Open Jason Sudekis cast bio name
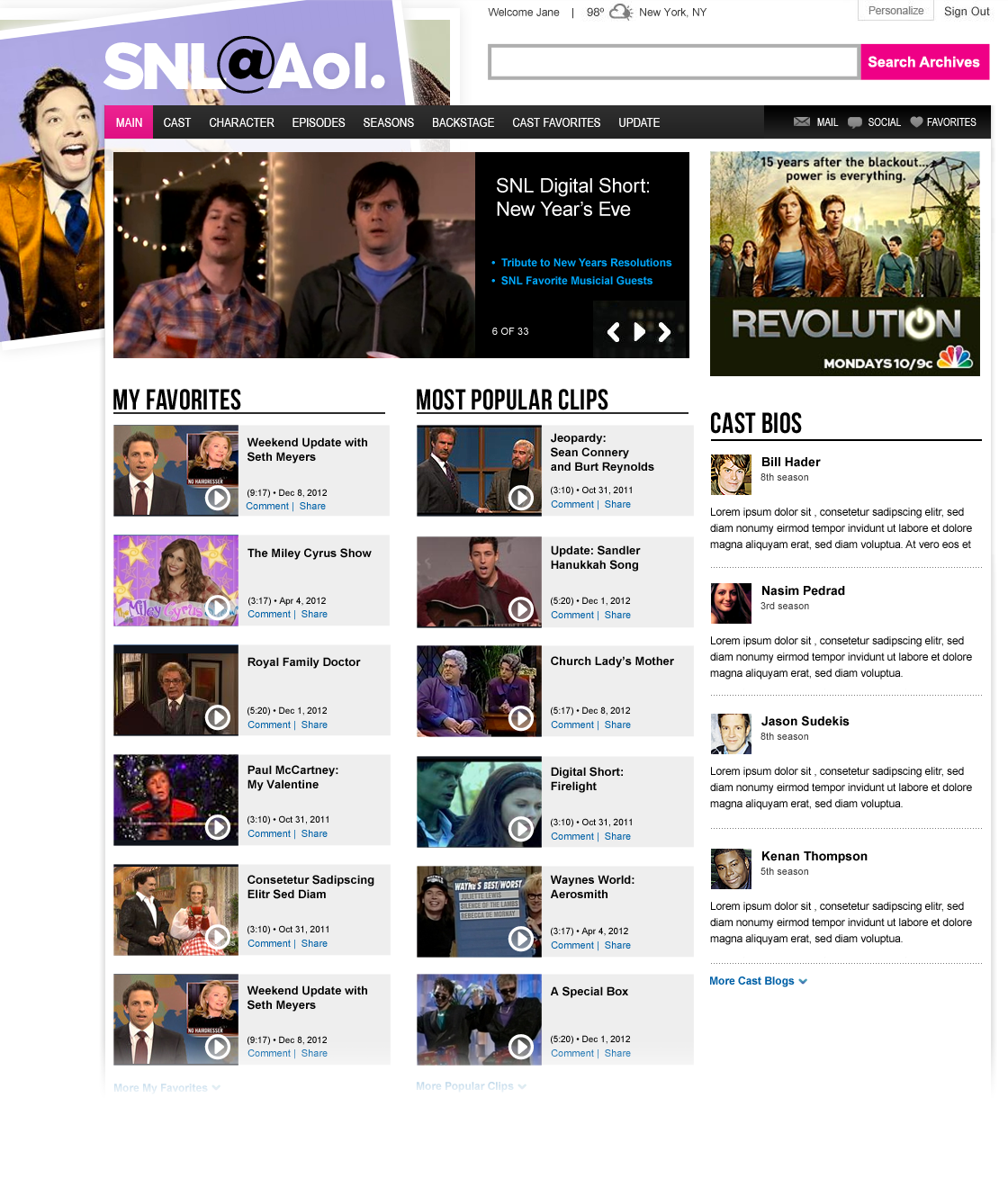 pos(805,721)
